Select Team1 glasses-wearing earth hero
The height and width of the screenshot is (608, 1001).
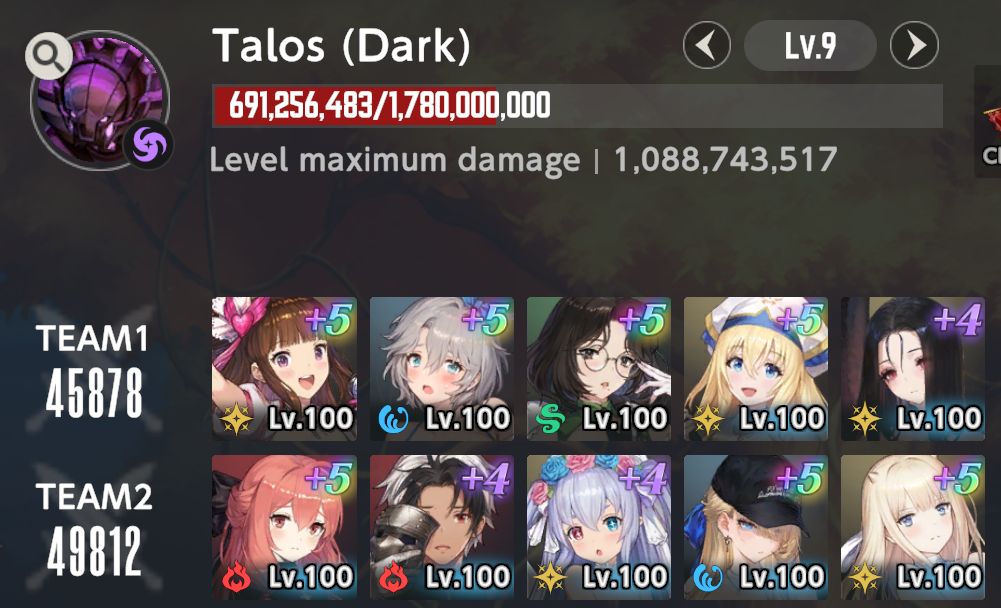(599, 369)
